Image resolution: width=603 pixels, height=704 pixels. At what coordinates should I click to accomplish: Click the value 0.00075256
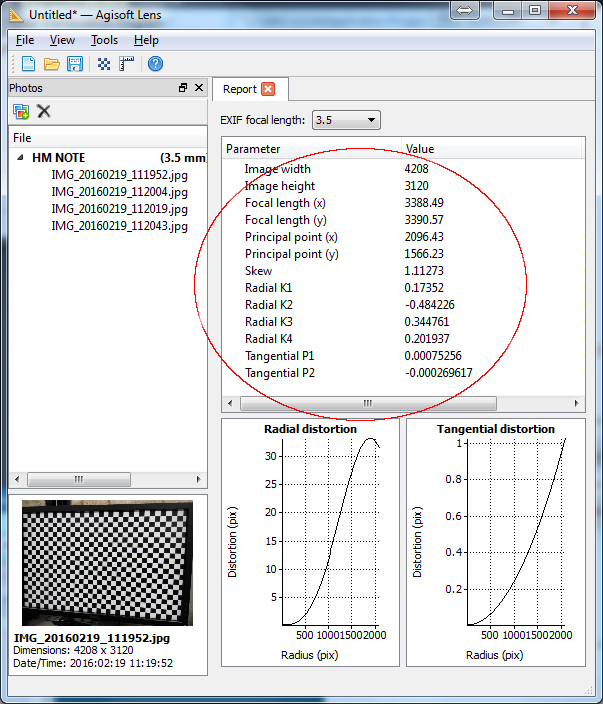pos(433,356)
